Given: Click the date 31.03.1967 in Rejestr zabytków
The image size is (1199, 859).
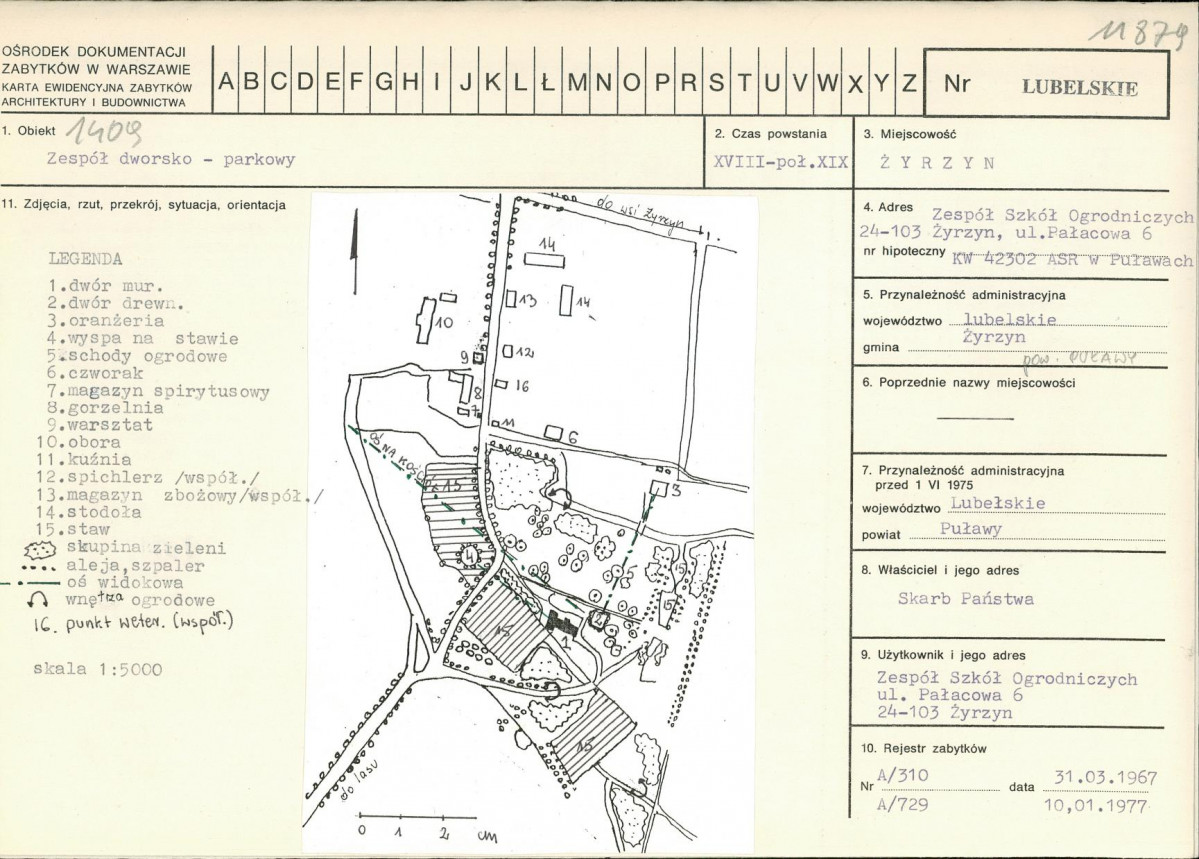Looking at the screenshot, I should [x=1105, y=778].
